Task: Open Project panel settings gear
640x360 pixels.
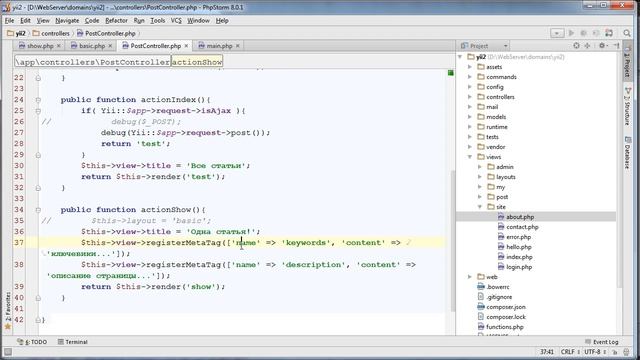Action: point(602,46)
